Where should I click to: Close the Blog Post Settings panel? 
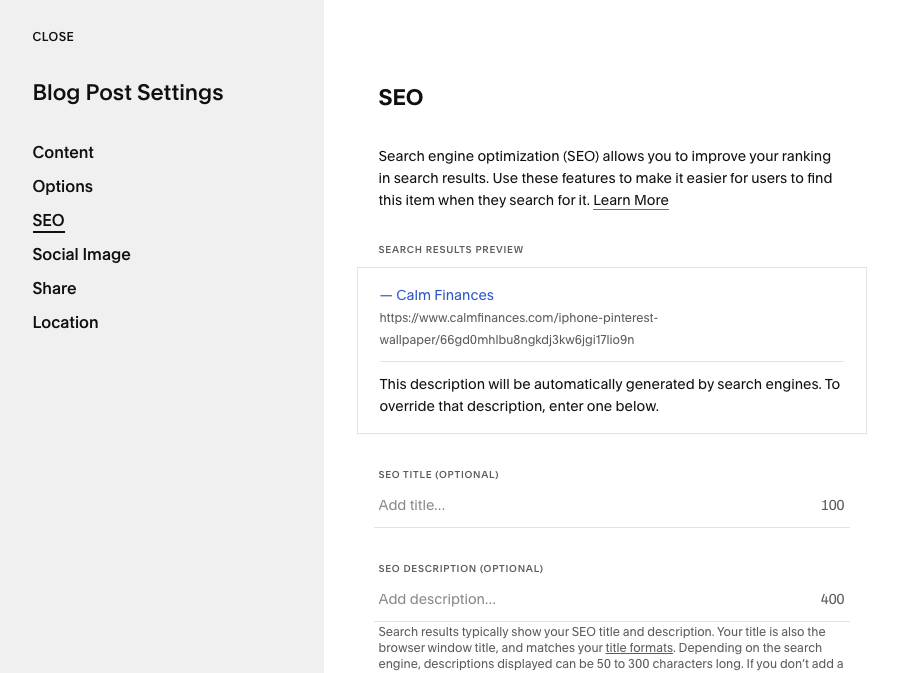pyautogui.click(x=53, y=37)
